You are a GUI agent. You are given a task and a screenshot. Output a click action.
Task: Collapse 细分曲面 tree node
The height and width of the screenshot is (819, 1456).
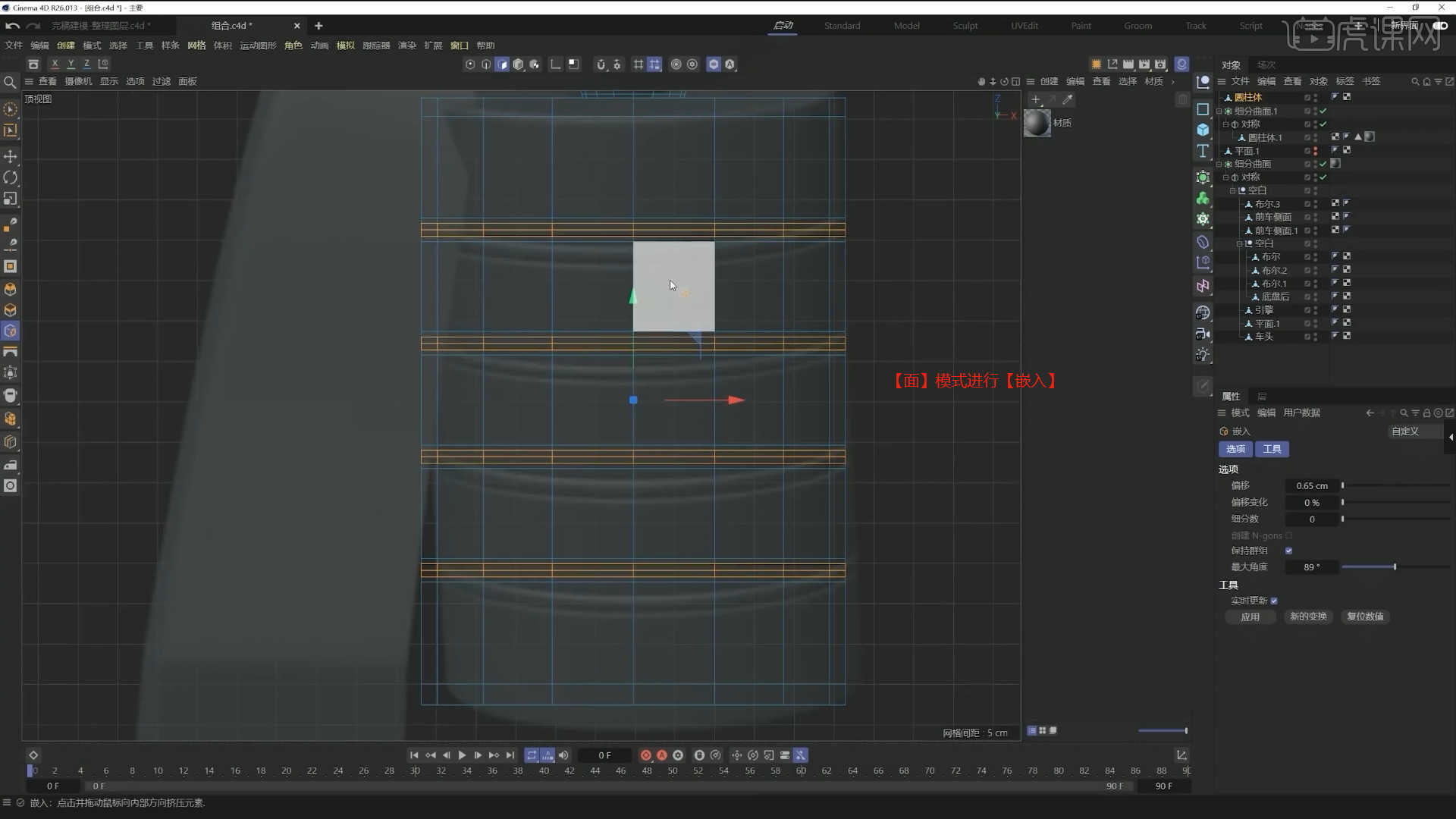coord(1219,164)
